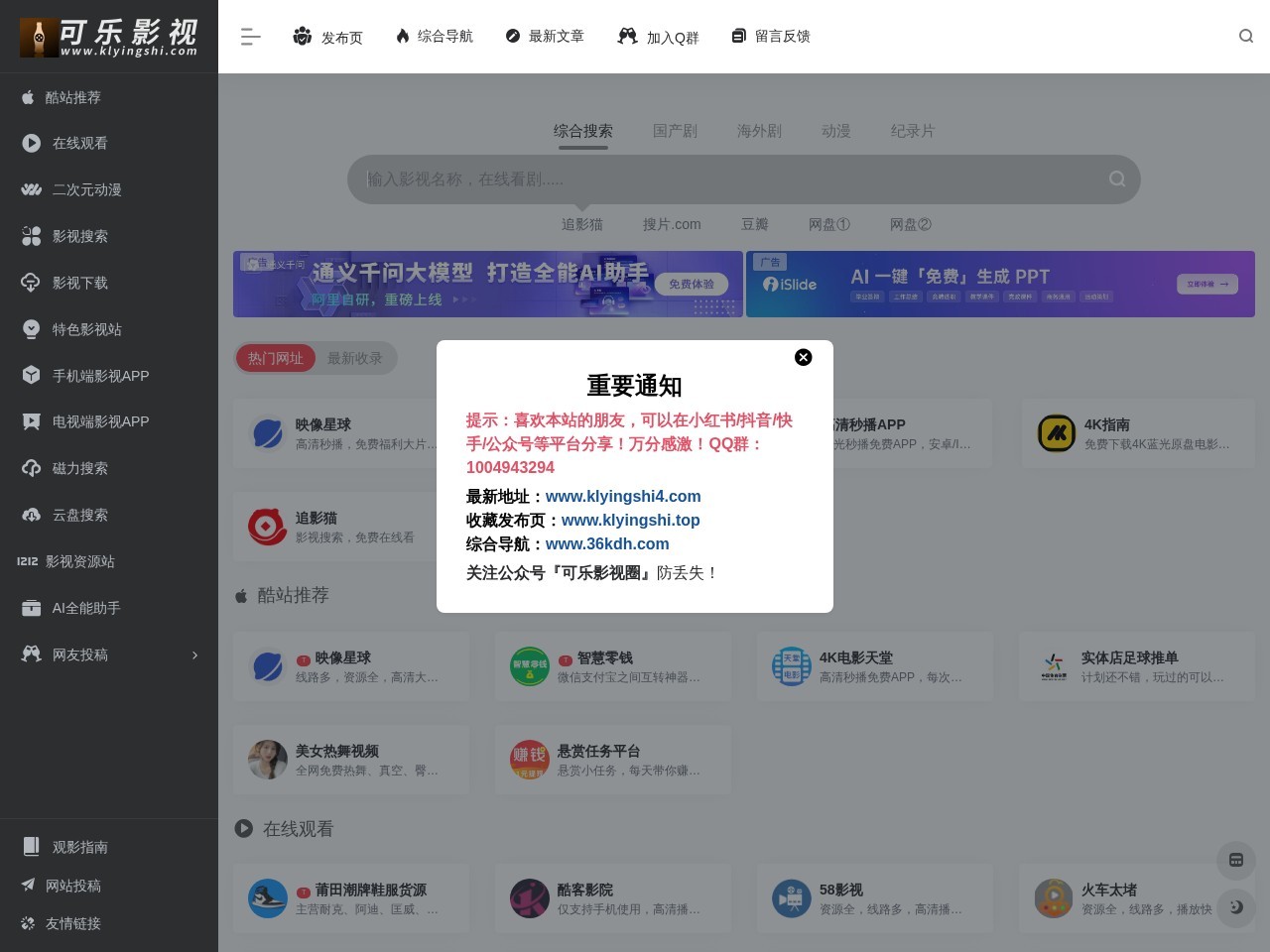Open 追影猫 site card

[x=337, y=527]
